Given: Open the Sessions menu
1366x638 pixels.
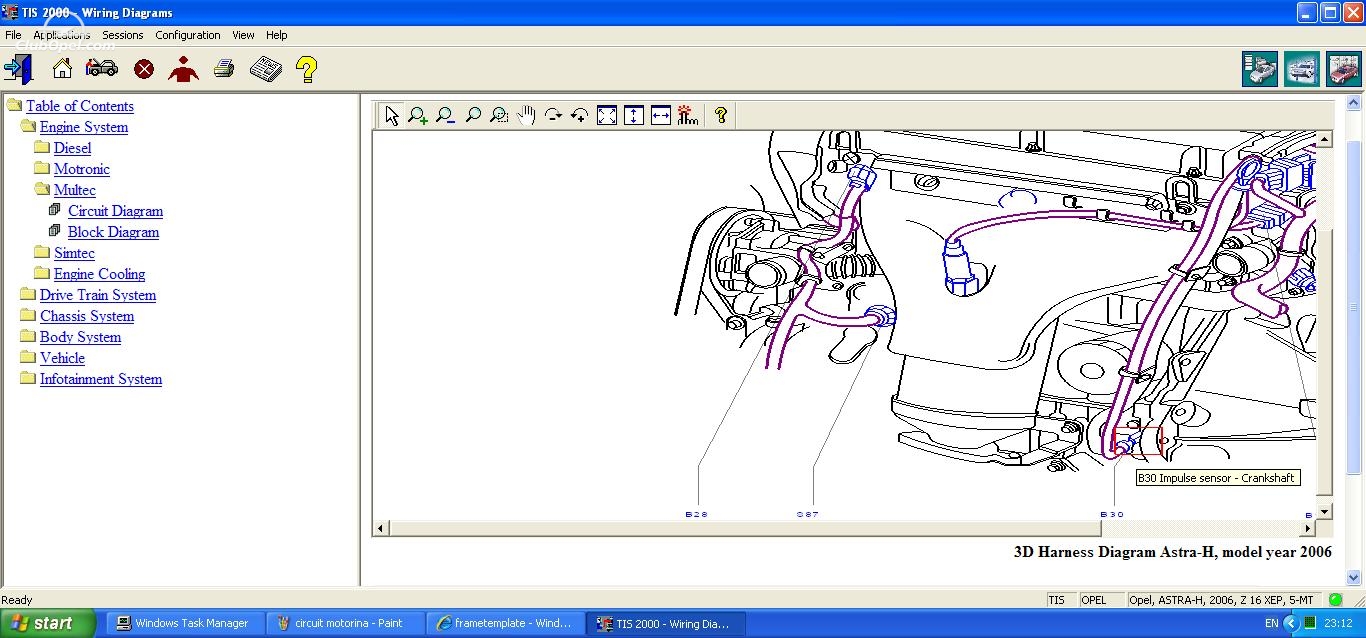Looking at the screenshot, I should [x=123, y=35].
